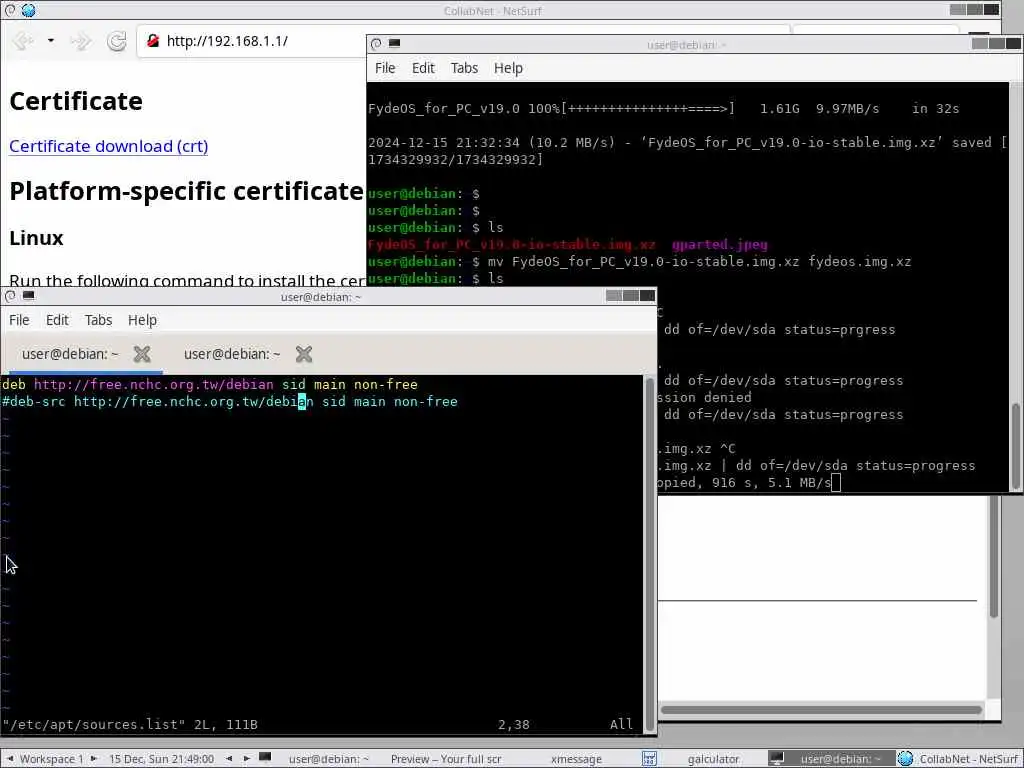Image resolution: width=1024 pixels, height=768 pixels.
Task: Click the NetSurf forward navigation arrow
Action: click(x=80, y=41)
